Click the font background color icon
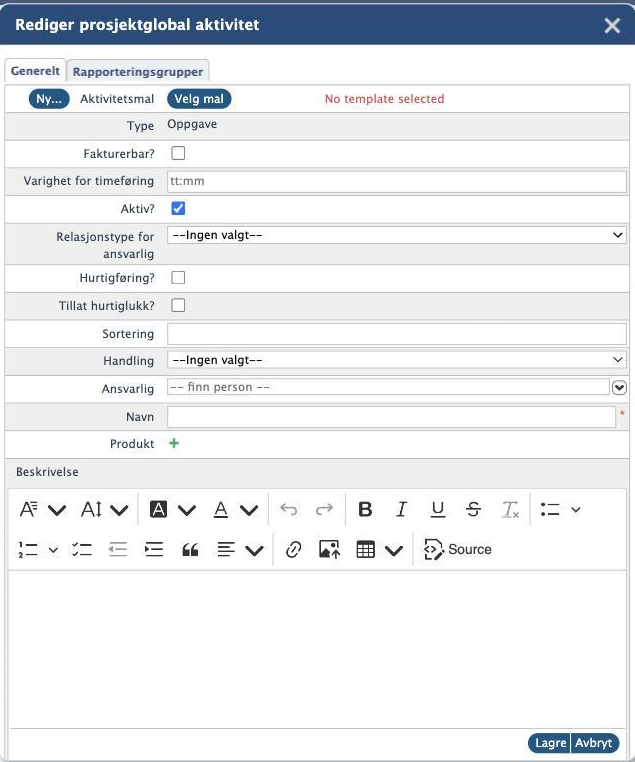The image size is (635, 762). point(158,509)
